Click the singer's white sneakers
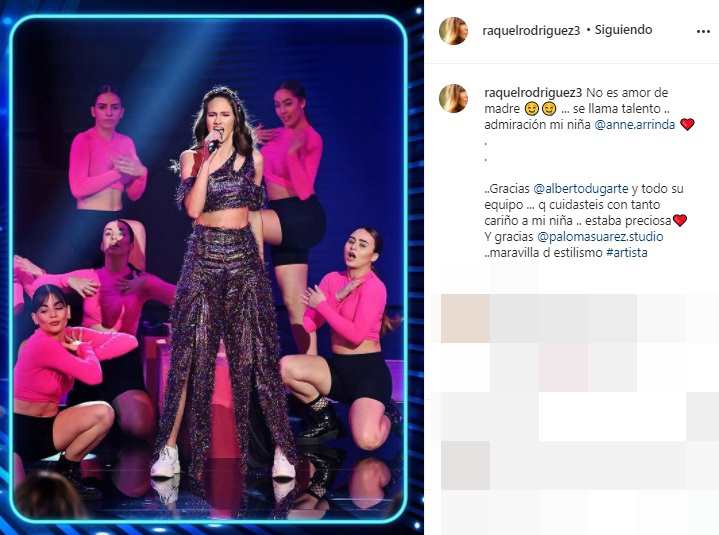719x535 pixels. pos(223,462)
